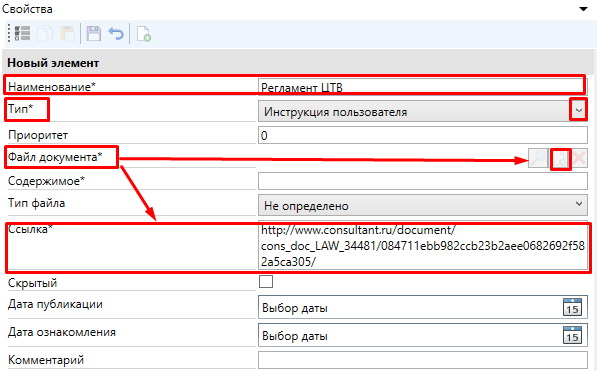Click the empty Комментарий field
Screen dimensions: 597x371
point(423,360)
